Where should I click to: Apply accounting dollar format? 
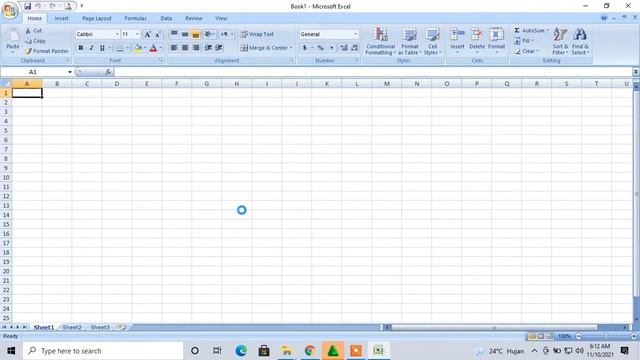304,48
